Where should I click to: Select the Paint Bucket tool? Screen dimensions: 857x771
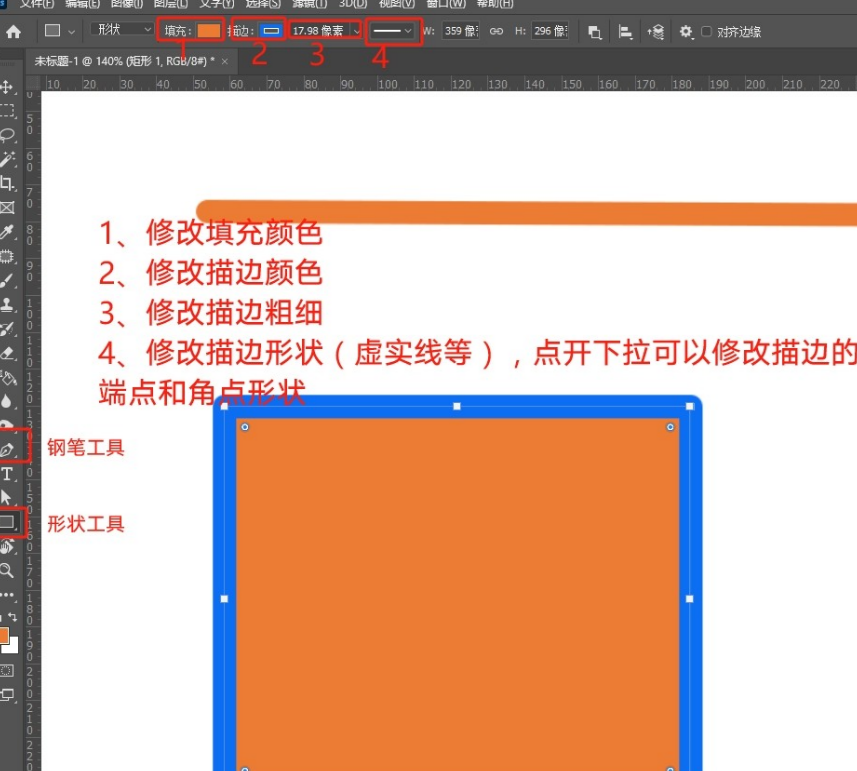pos(7,378)
